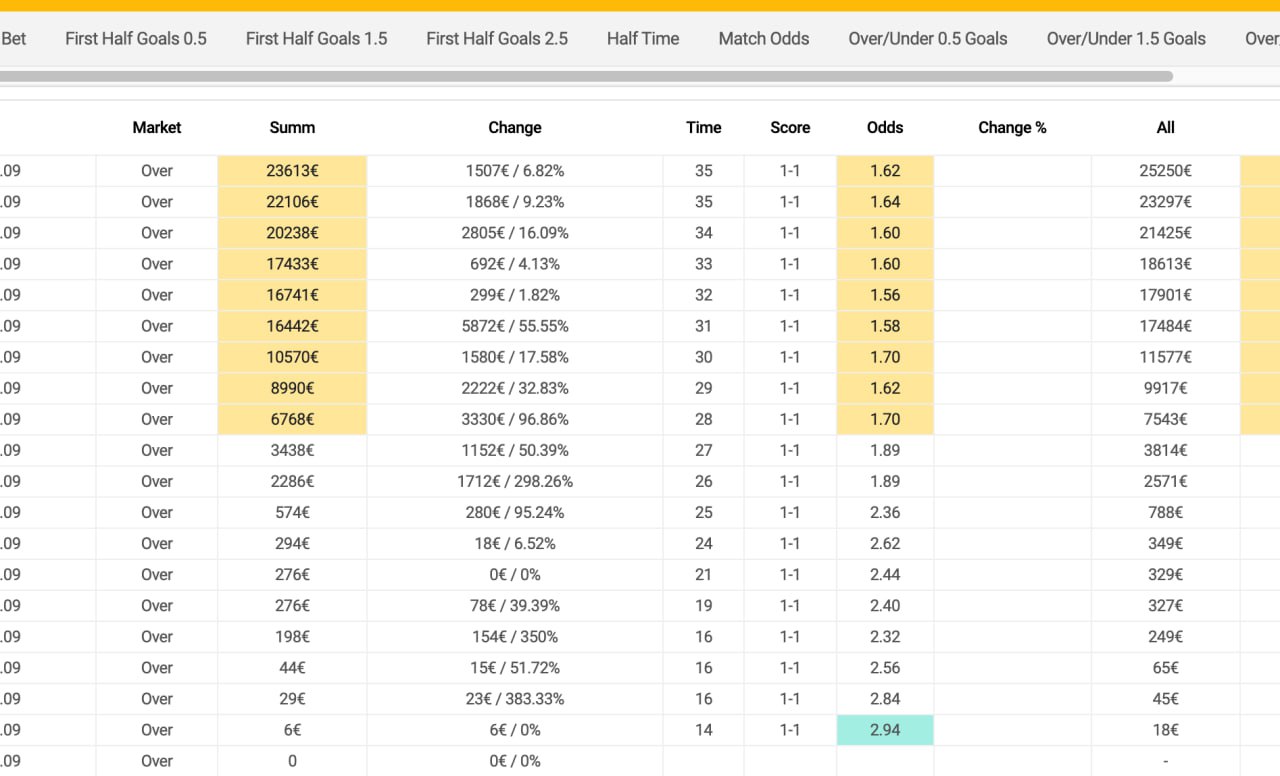Click the 2222€ / 32.83% change cell
The height and width of the screenshot is (776, 1280).
515,388
